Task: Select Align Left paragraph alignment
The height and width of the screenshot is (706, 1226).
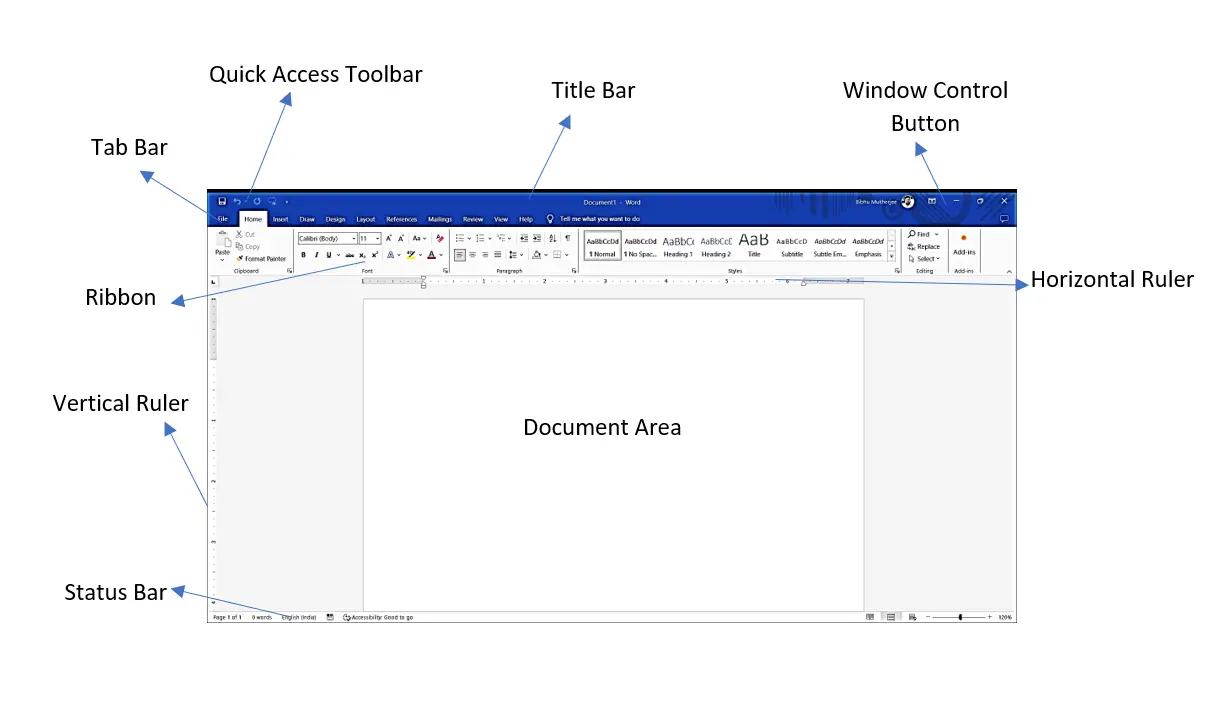Action: point(460,255)
